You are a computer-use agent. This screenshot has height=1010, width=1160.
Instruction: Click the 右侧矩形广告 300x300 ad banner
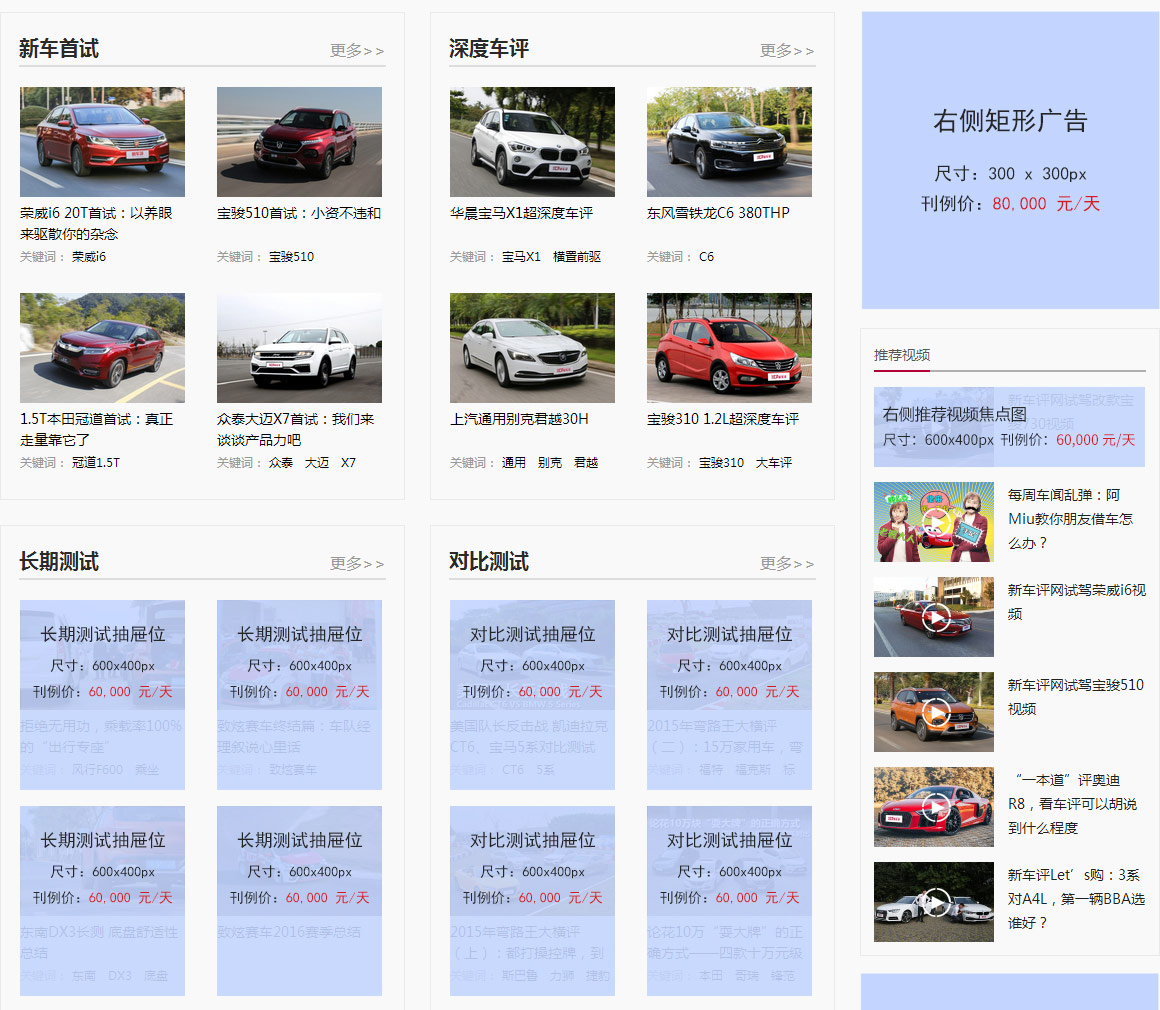(x=1011, y=160)
